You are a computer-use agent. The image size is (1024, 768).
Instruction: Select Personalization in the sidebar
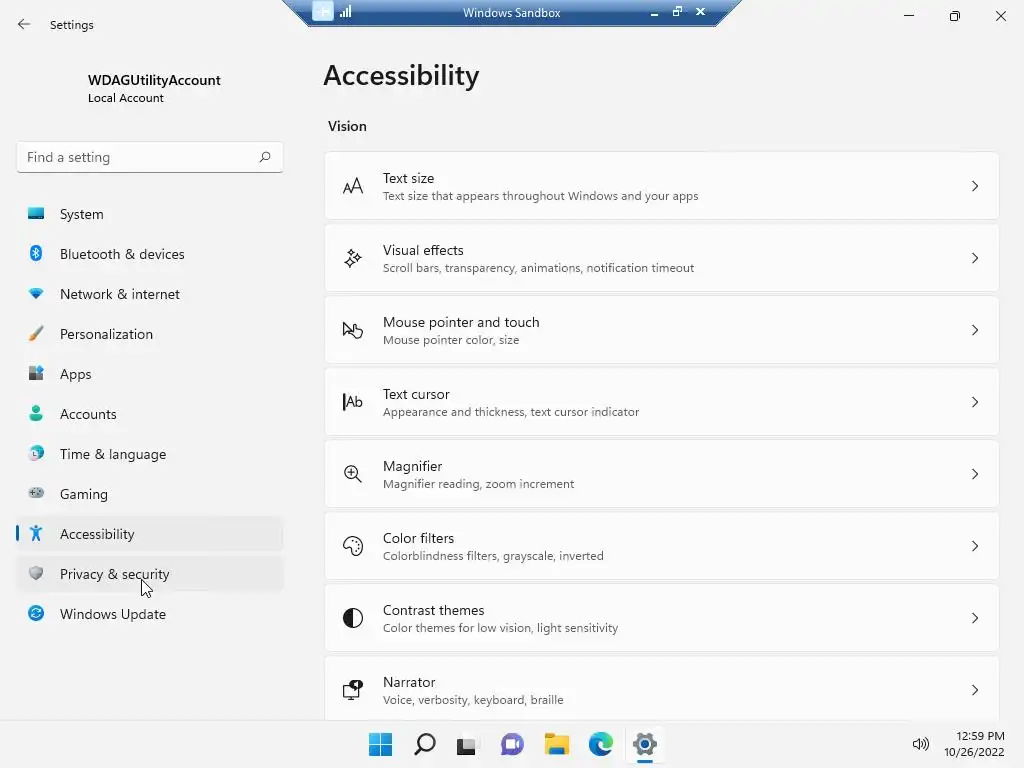point(106,334)
